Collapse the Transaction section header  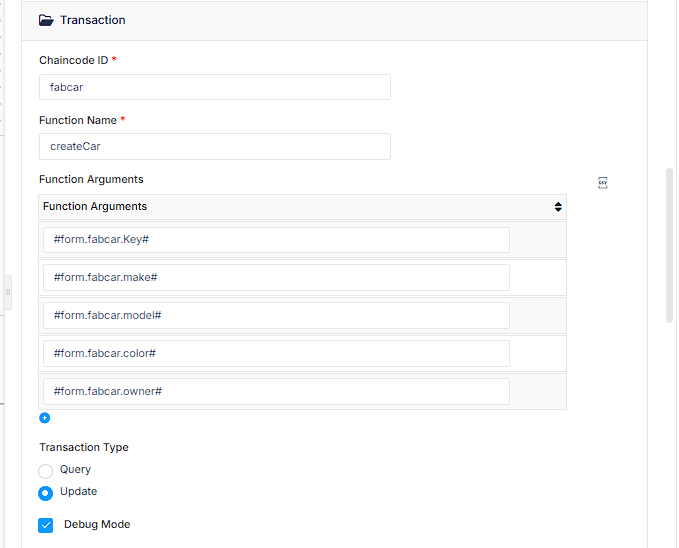coord(334,20)
